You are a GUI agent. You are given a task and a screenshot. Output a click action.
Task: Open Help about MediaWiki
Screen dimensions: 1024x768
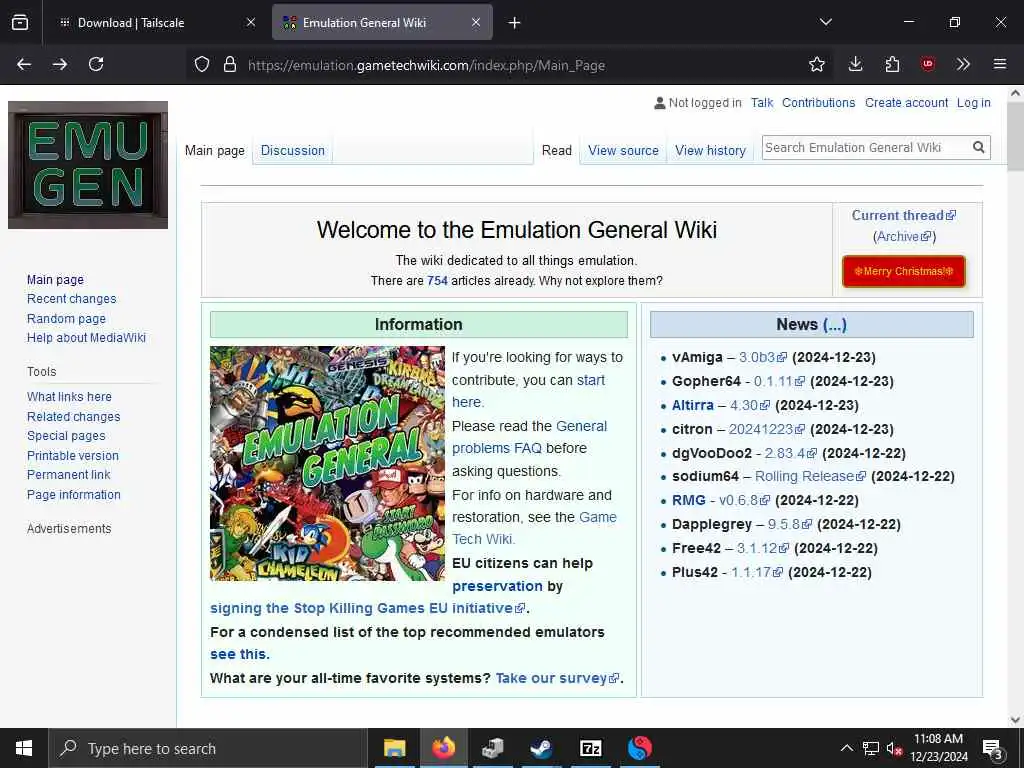[x=86, y=338]
